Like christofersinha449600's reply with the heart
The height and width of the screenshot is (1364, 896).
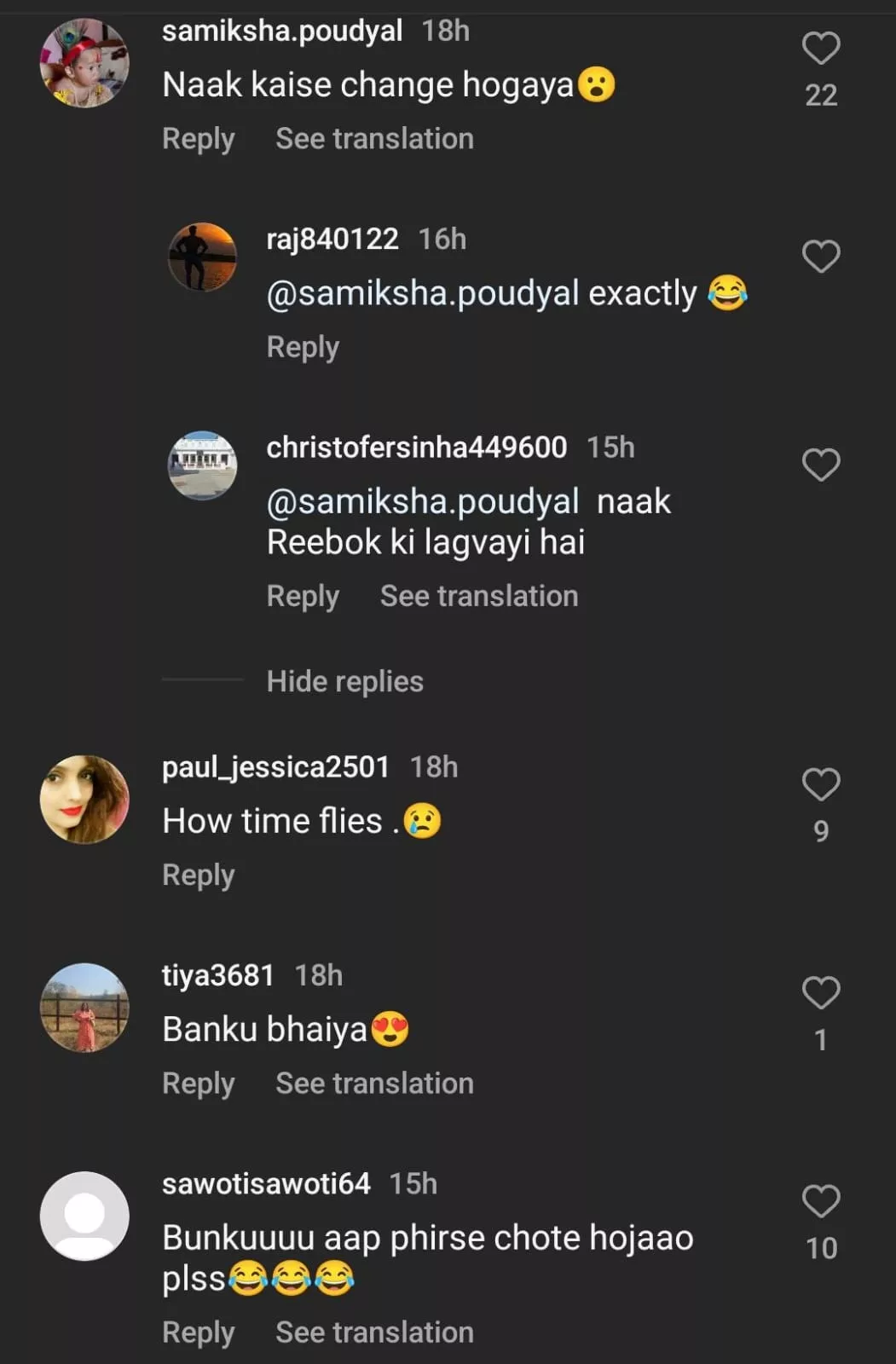[x=821, y=465]
